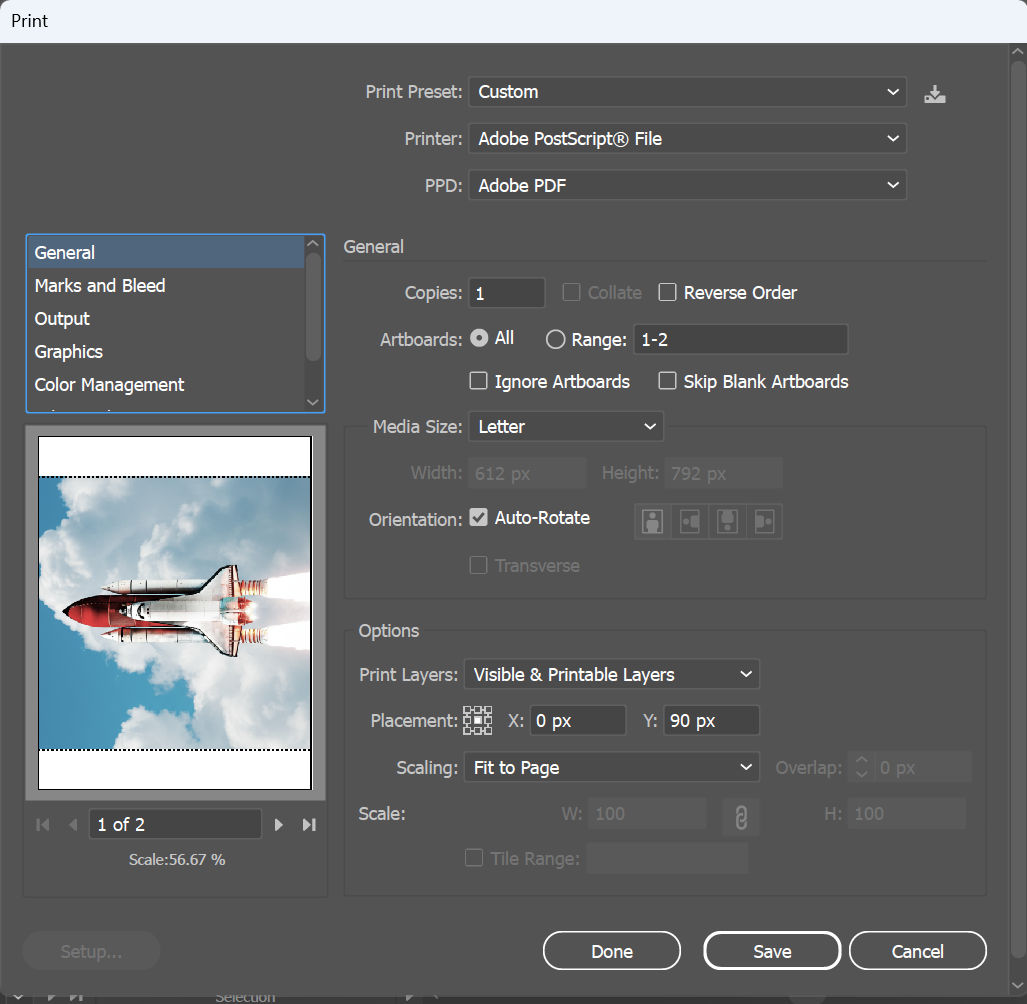Open the PPD dropdown
The width and height of the screenshot is (1027, 1004).
687,185
